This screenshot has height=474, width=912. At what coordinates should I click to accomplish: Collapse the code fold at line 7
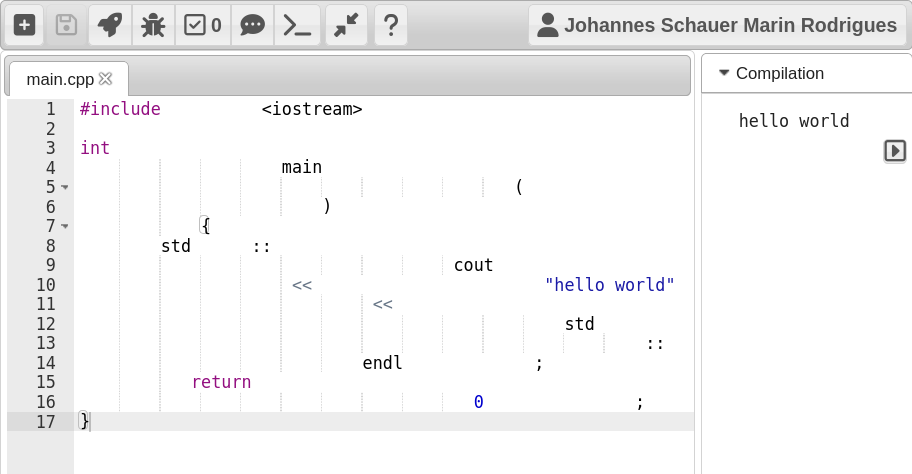[65, 226]
